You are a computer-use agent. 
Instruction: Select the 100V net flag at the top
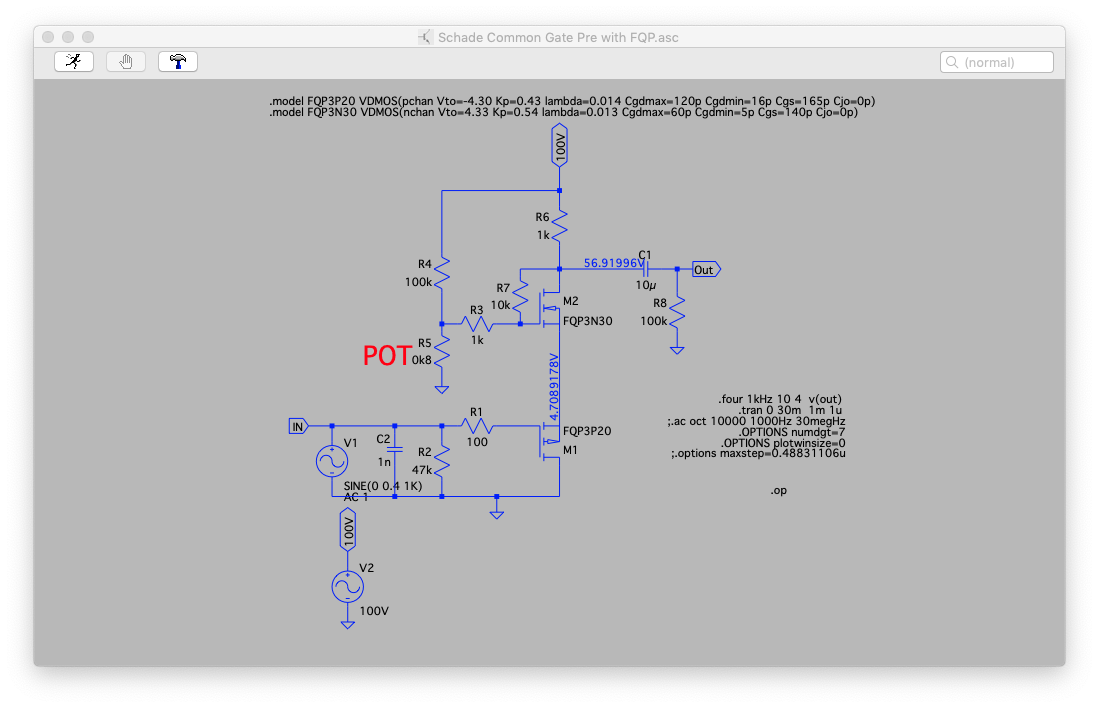[559, 146]
